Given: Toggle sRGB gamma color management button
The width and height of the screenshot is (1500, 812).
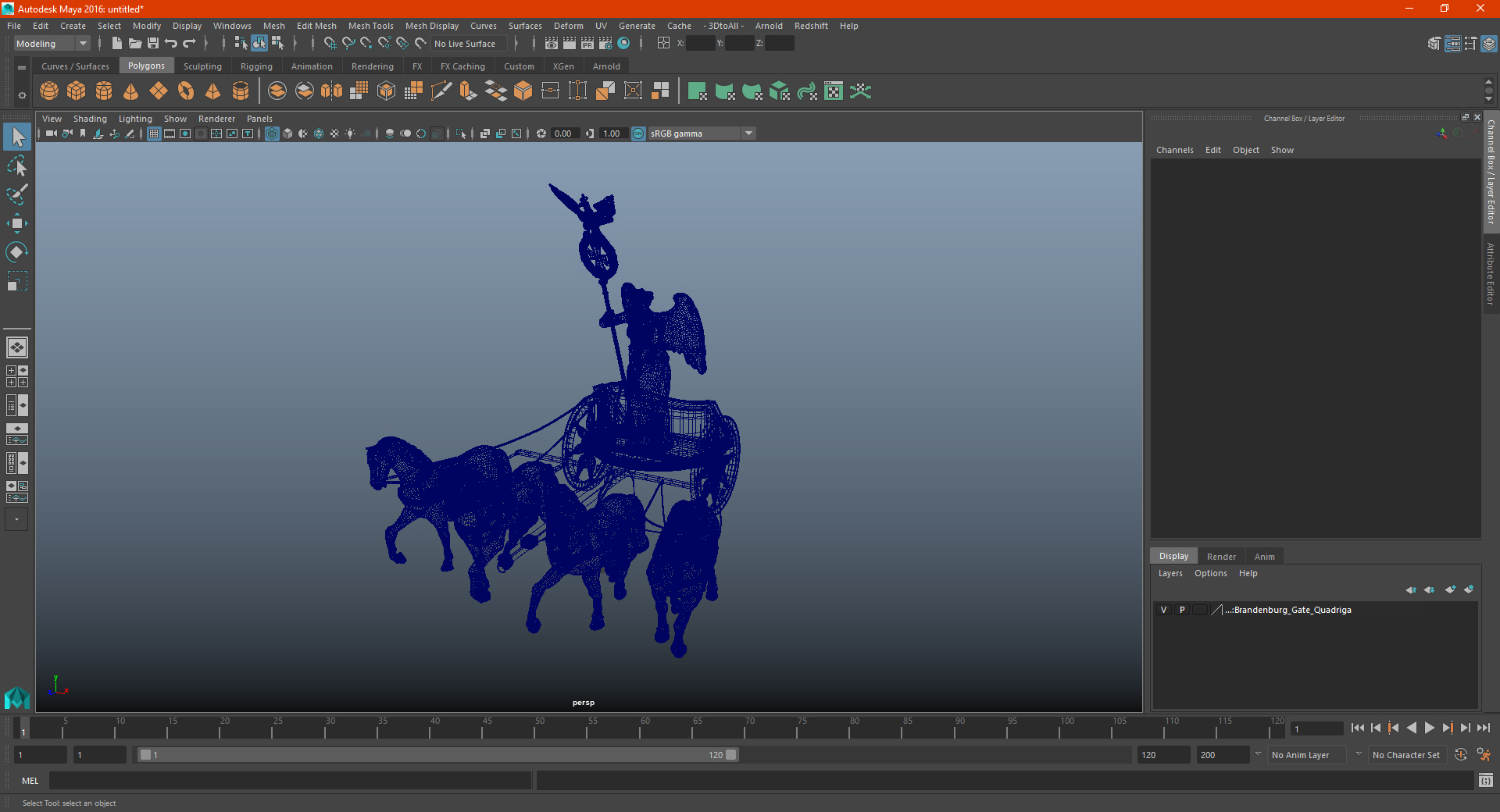Looking at the screenshot, I should point(638,134).
